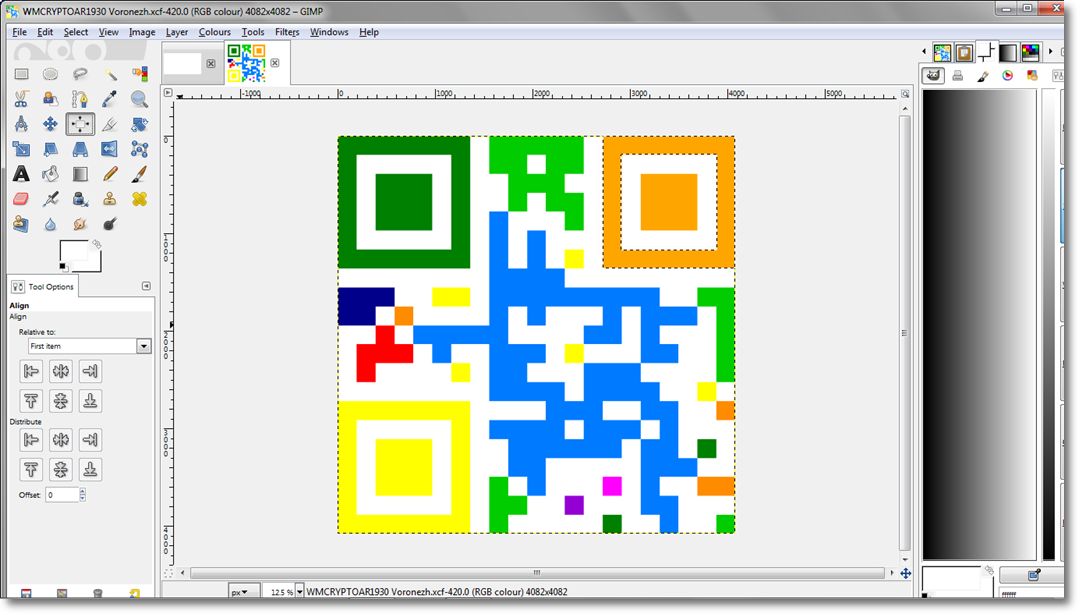Distribute bottoms of targets
The width and height of the screenshot is (1080, 615).
point(90,470)
